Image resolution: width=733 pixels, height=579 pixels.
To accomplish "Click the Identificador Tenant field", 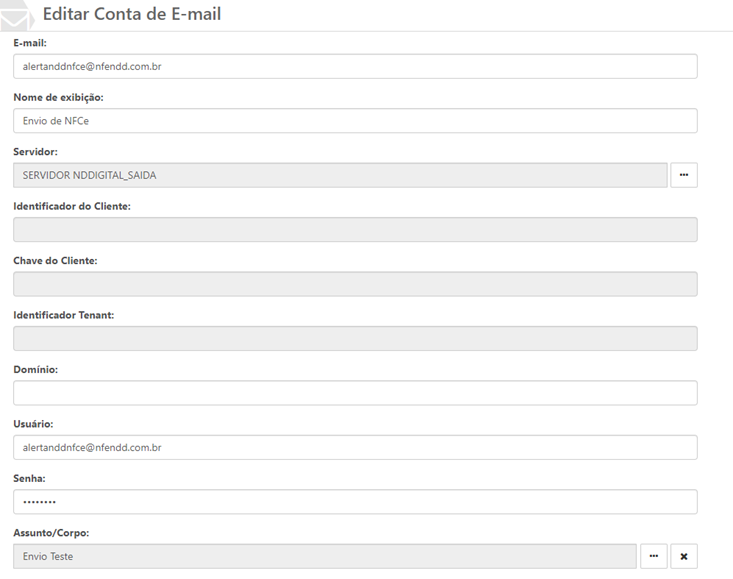I will pyautogui.click(x=355, y=338).
